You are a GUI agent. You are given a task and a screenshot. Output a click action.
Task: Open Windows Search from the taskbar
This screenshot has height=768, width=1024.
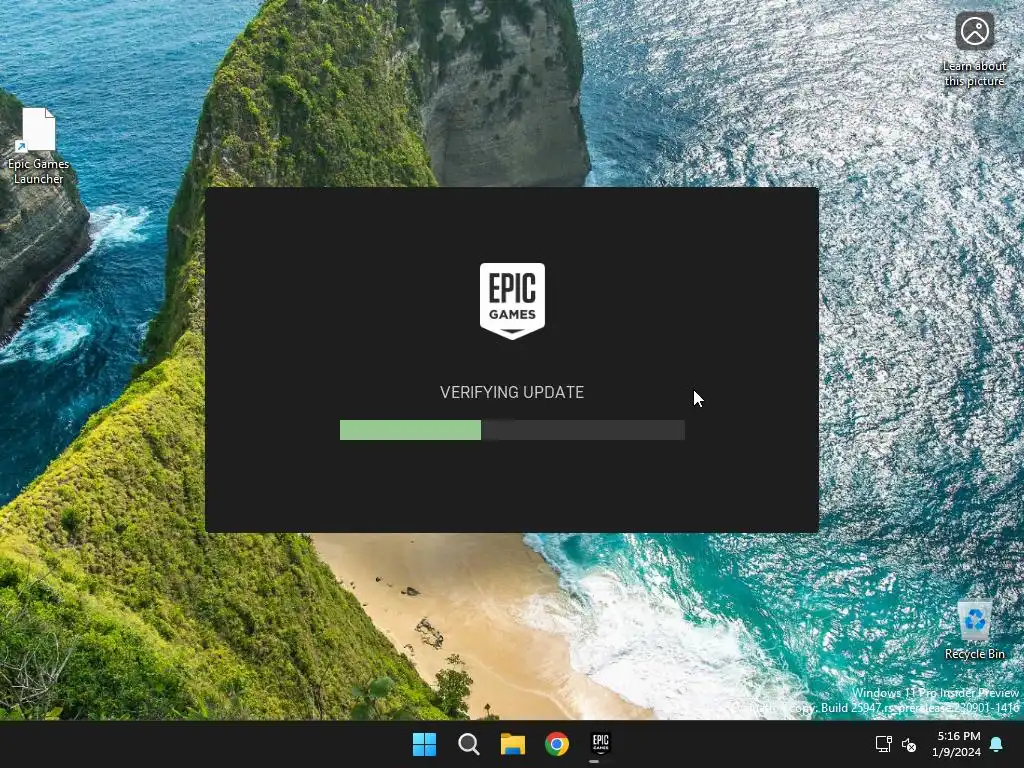[468, 744]
